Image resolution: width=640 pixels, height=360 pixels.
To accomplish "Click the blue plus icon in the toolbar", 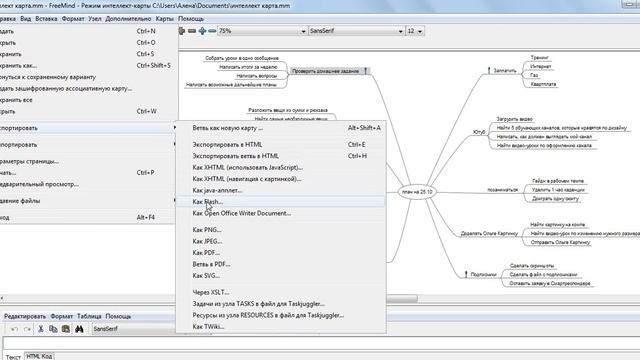I will pos(202,31).
